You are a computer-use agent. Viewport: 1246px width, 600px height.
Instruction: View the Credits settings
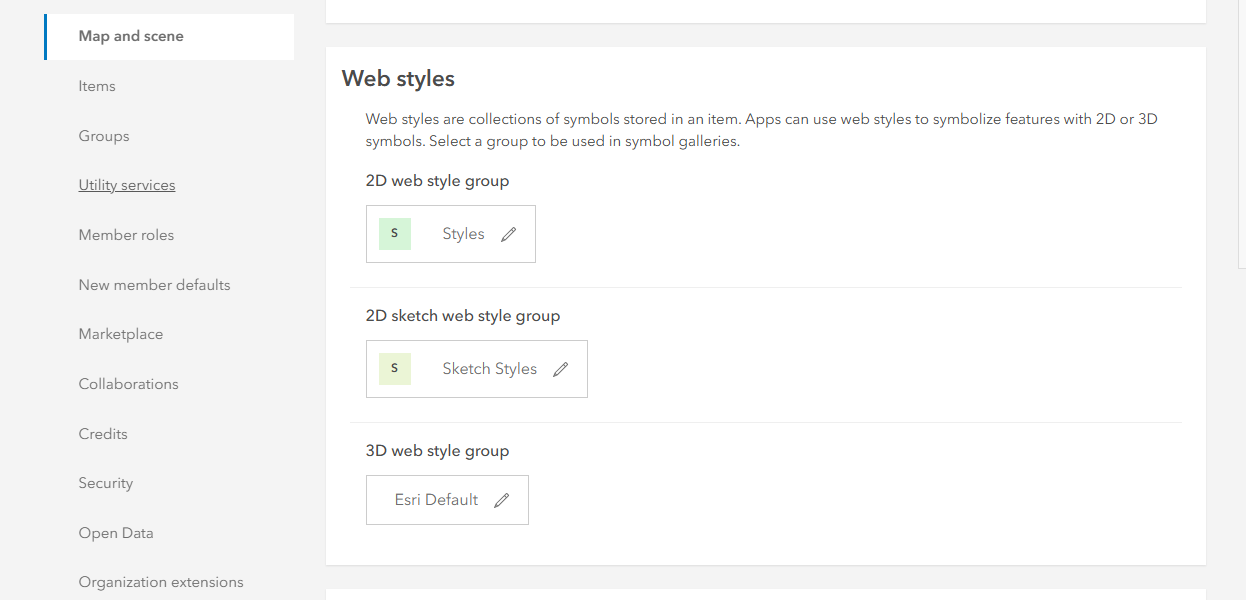[103, 434]
